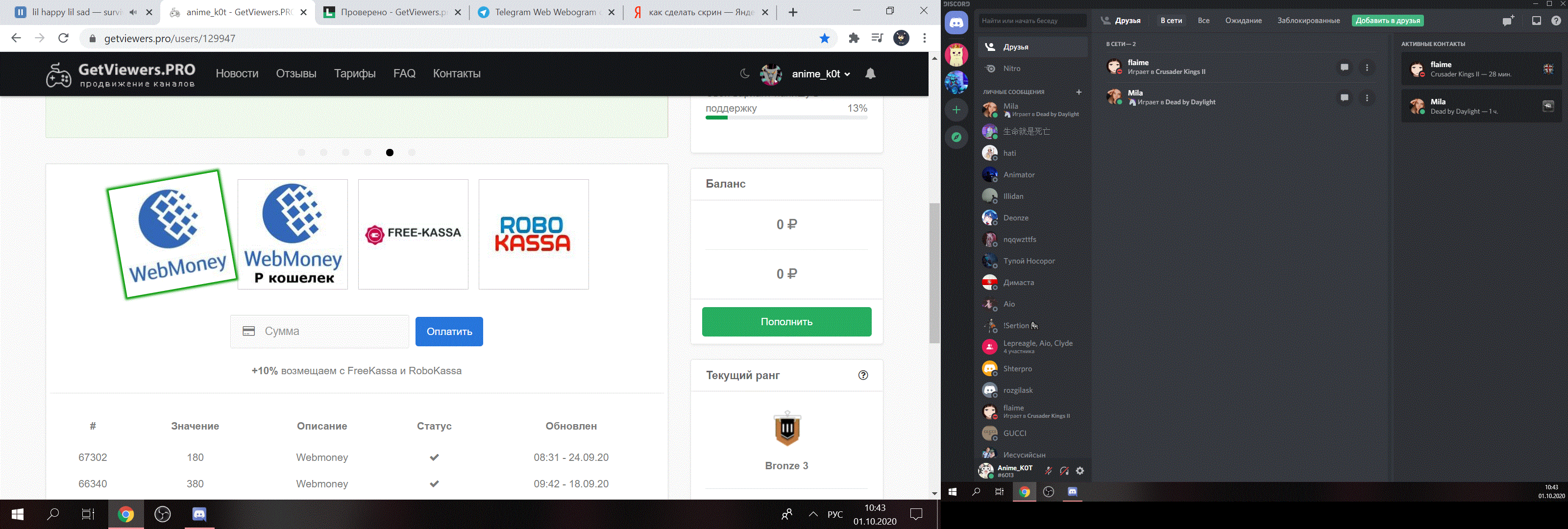Click the page vertical scrollbar thumb

[x=934, y=273]
